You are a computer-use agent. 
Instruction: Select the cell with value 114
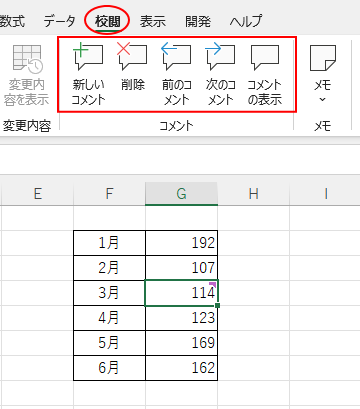182,293
